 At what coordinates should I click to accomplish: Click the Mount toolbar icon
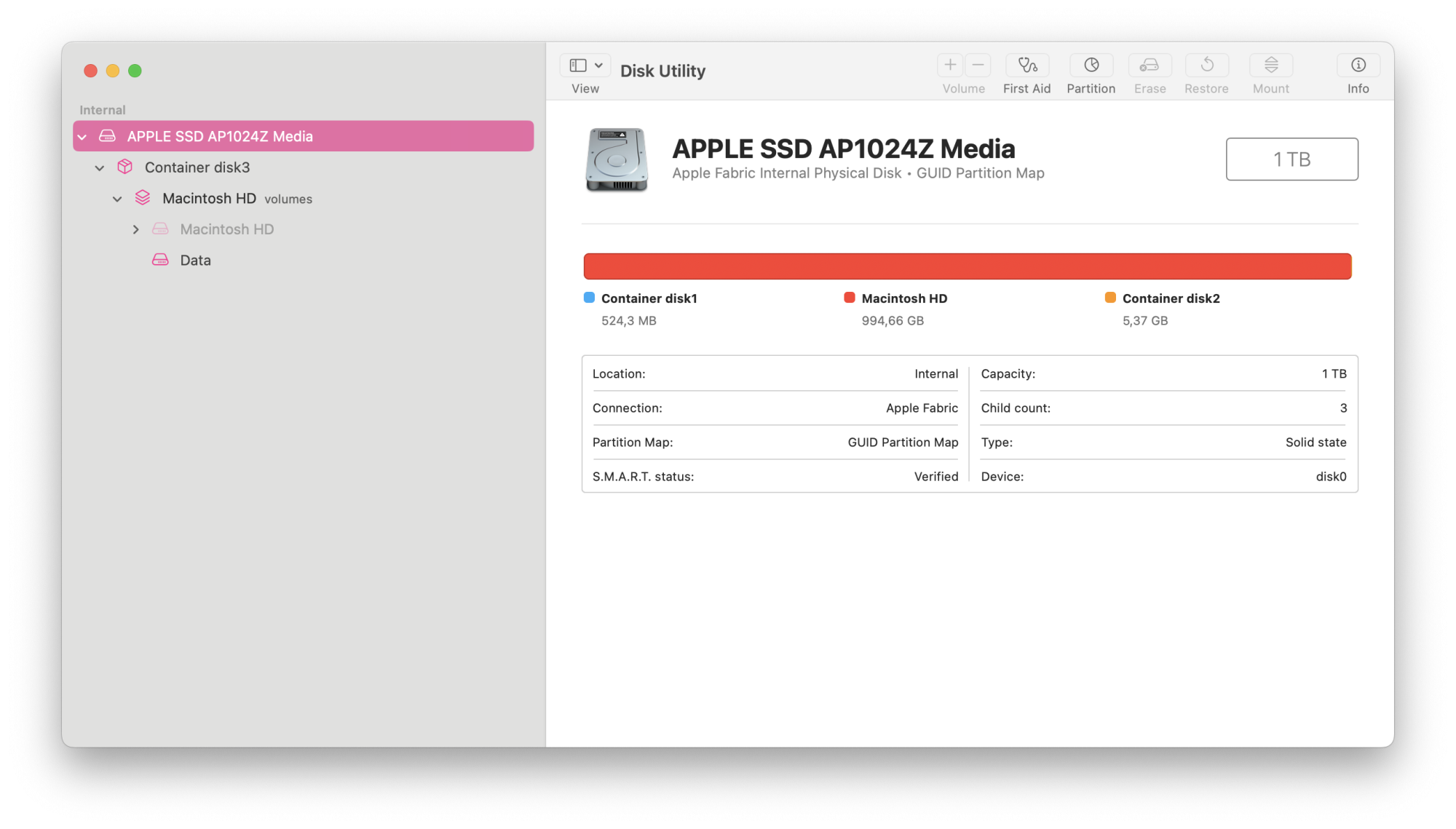click(x=1270, y=66)
